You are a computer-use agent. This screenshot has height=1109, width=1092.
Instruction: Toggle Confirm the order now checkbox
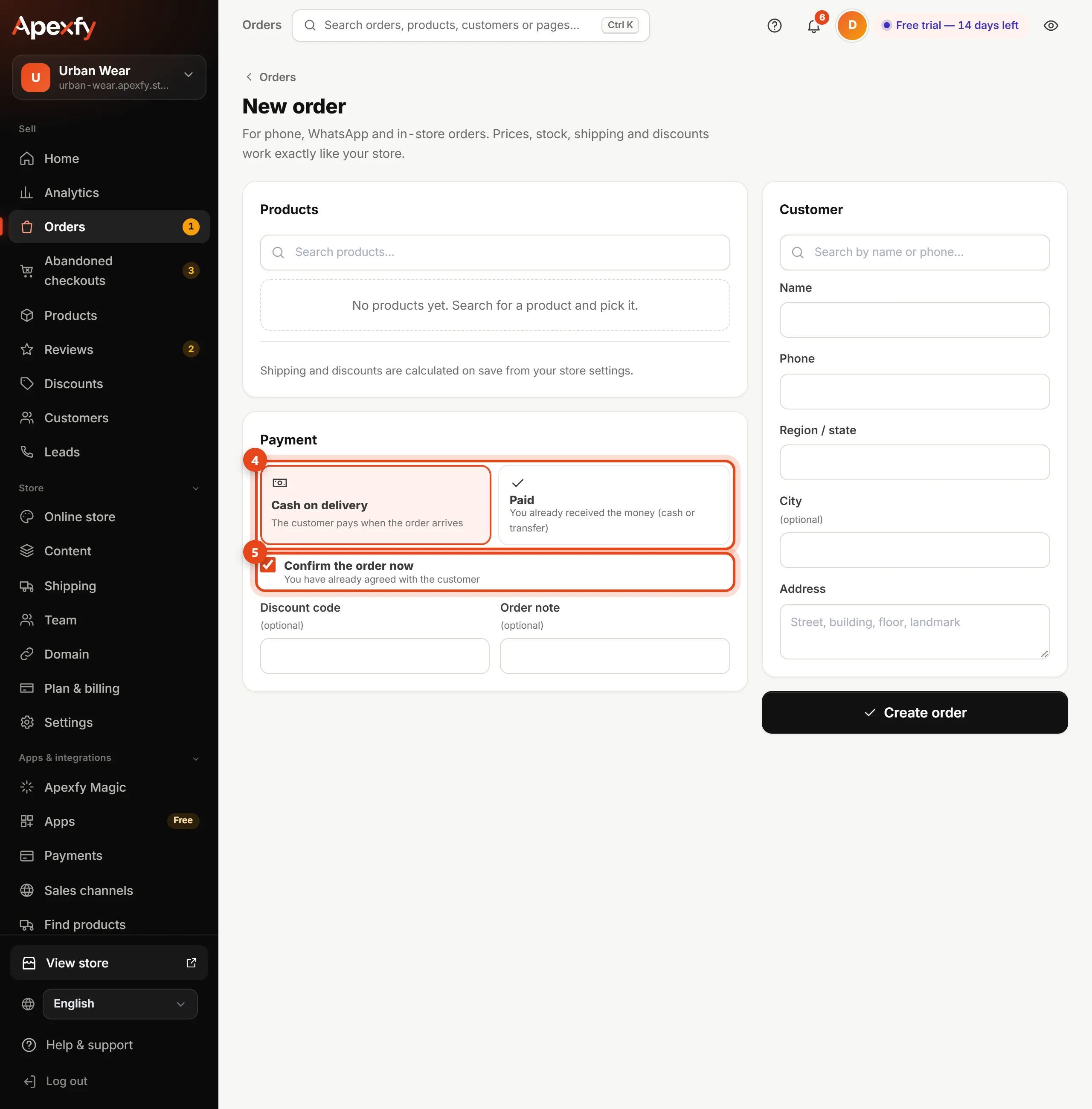click(x=268, y=566)
